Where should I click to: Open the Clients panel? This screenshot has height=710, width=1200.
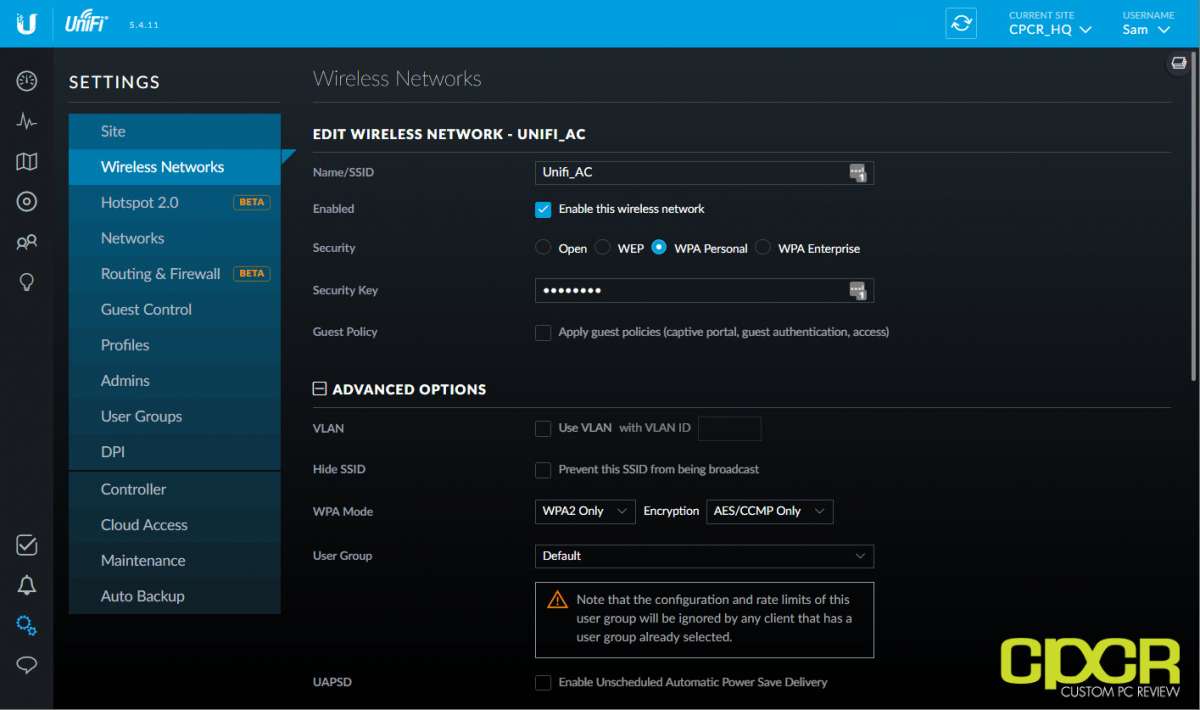point(25,241)
